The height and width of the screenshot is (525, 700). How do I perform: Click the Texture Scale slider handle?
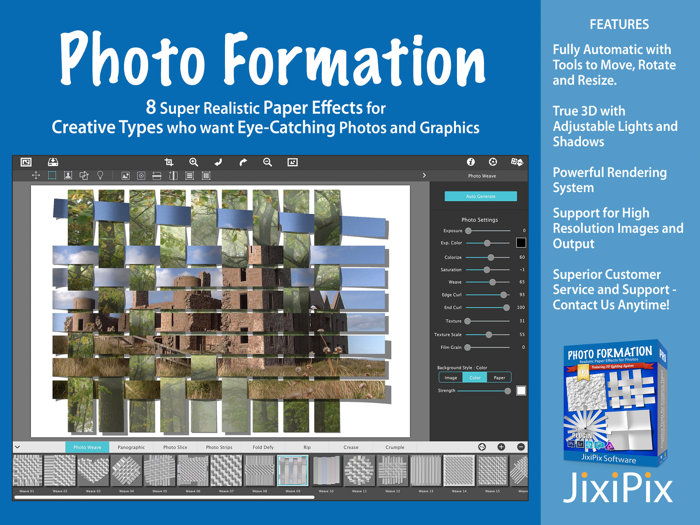[489, 335]
